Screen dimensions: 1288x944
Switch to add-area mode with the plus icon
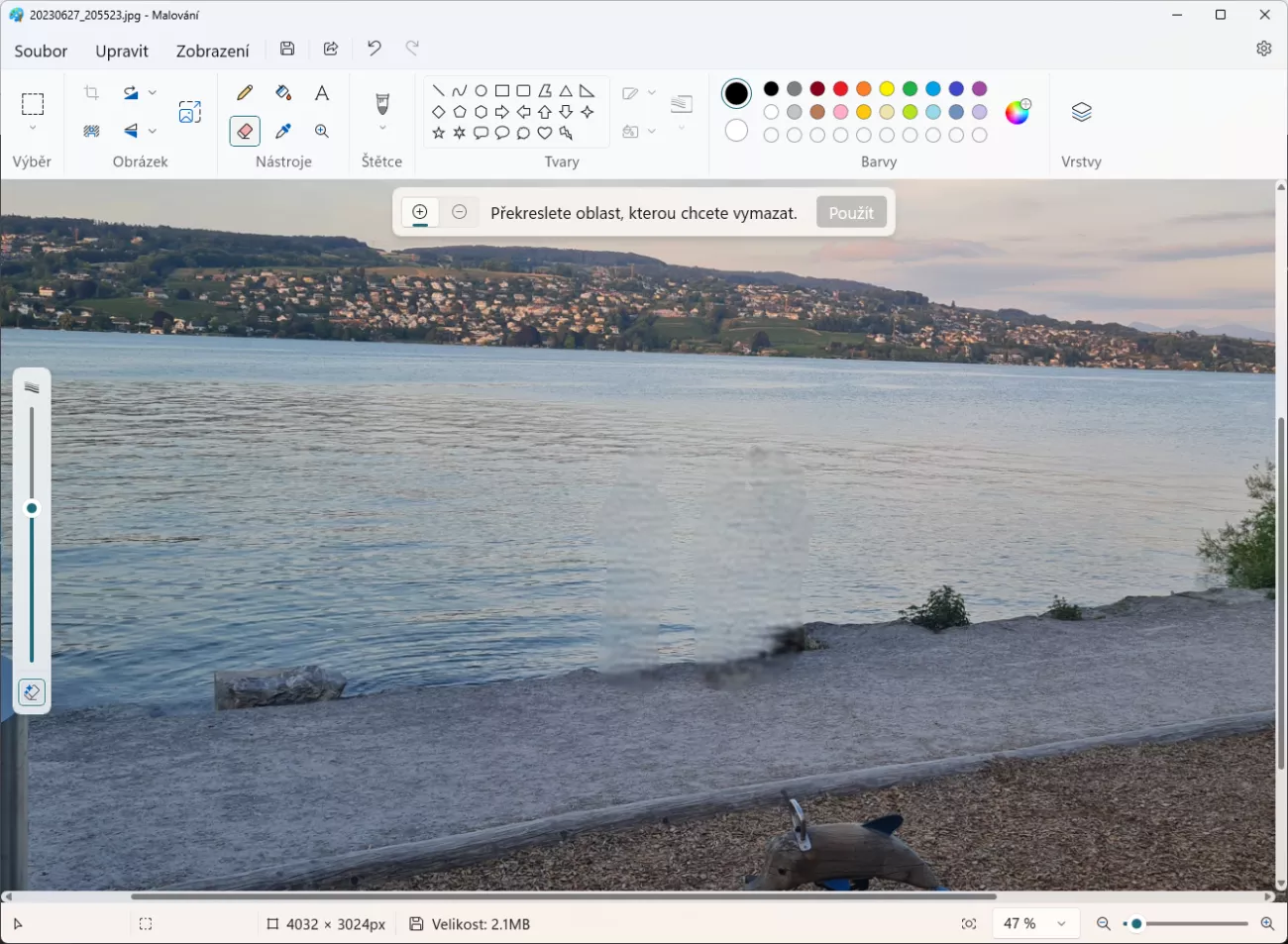point(420,212)
